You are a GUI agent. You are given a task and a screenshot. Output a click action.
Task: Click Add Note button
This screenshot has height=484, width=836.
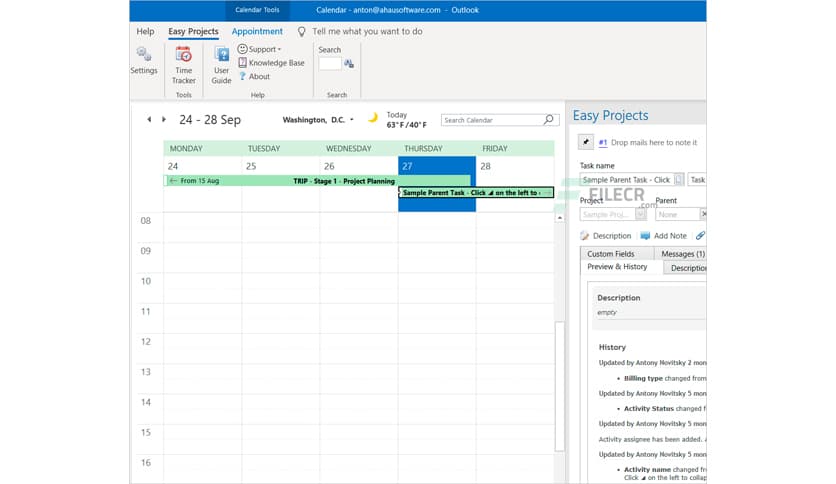coord(664,236)
